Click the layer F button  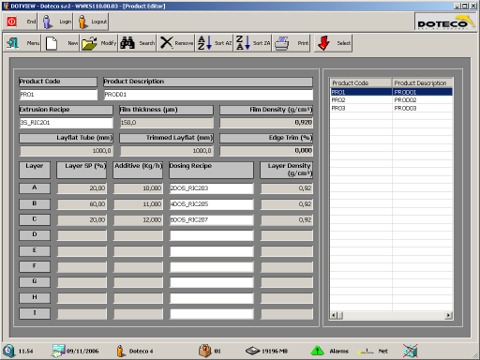(x=35, y=266)
